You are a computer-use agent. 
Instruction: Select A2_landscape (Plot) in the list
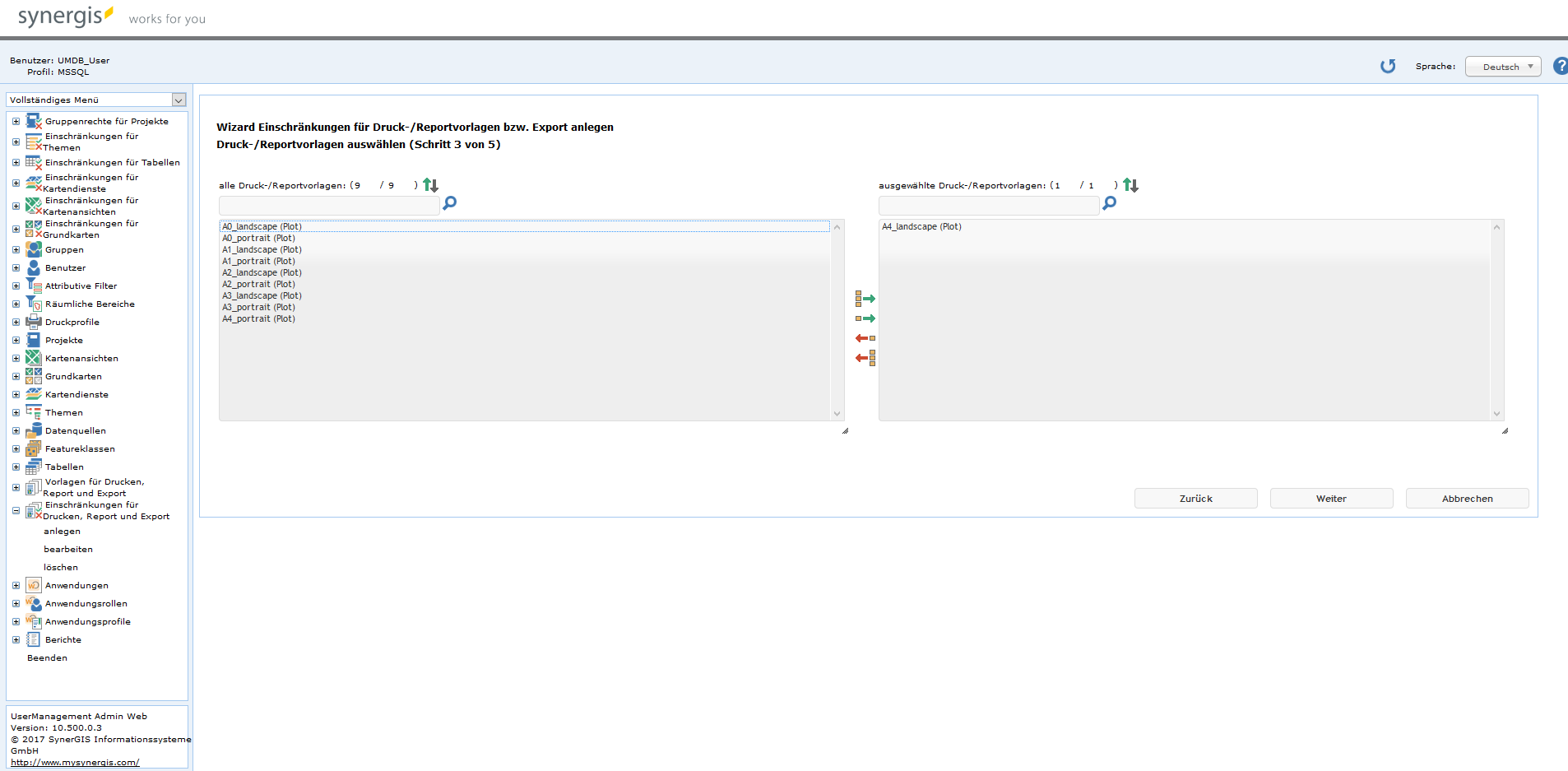pos(262,272)
